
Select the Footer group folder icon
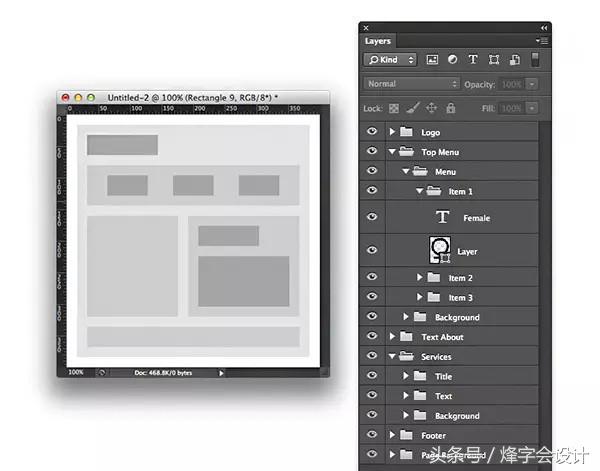click(x=406, y=435)
